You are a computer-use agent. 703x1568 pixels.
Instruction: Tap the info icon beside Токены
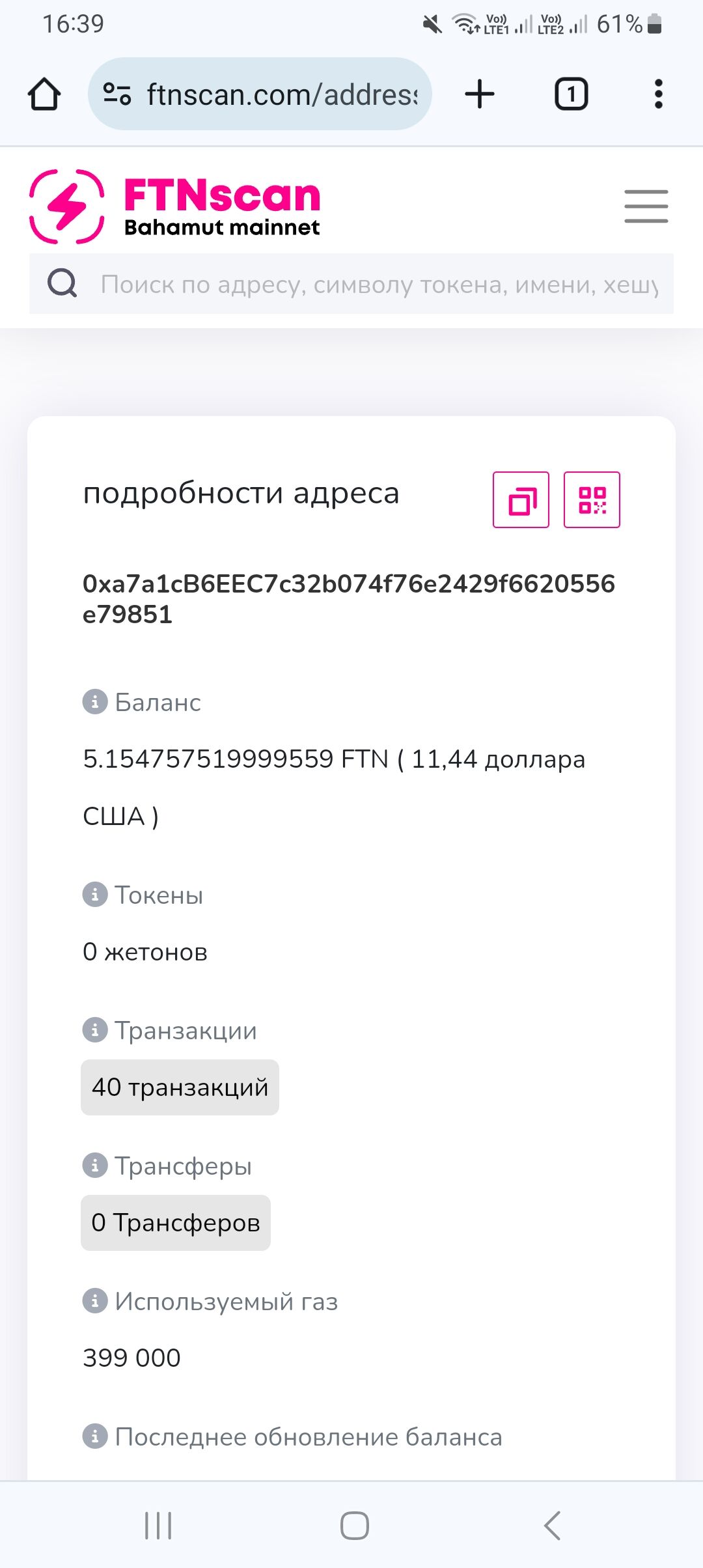[95, 895]
